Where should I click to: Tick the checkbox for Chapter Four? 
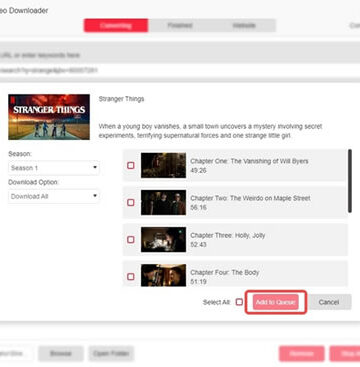coord(131,277)
